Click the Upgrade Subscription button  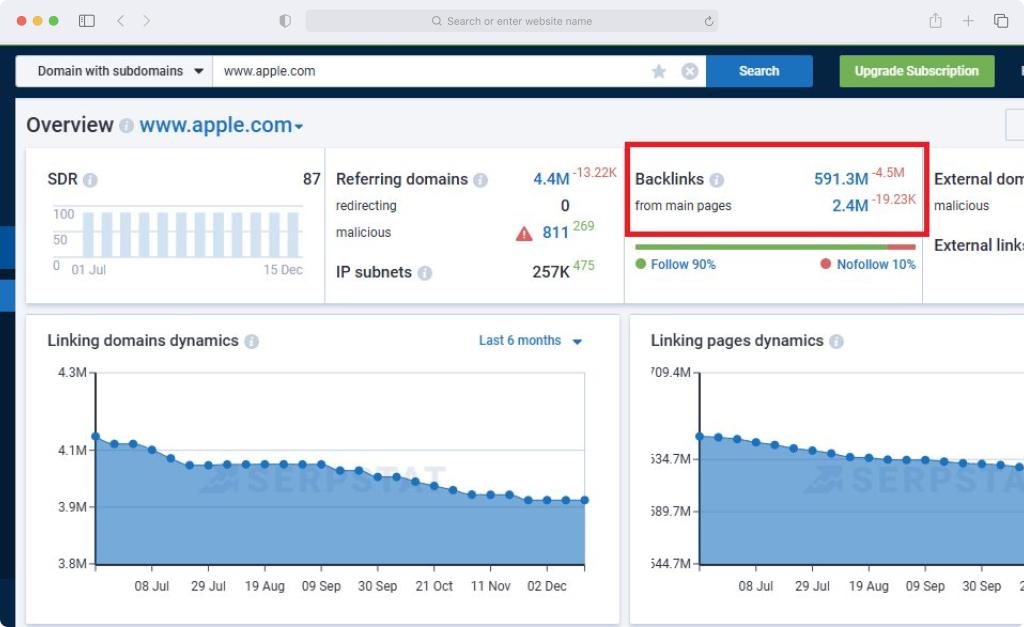[x=916, y=71]
